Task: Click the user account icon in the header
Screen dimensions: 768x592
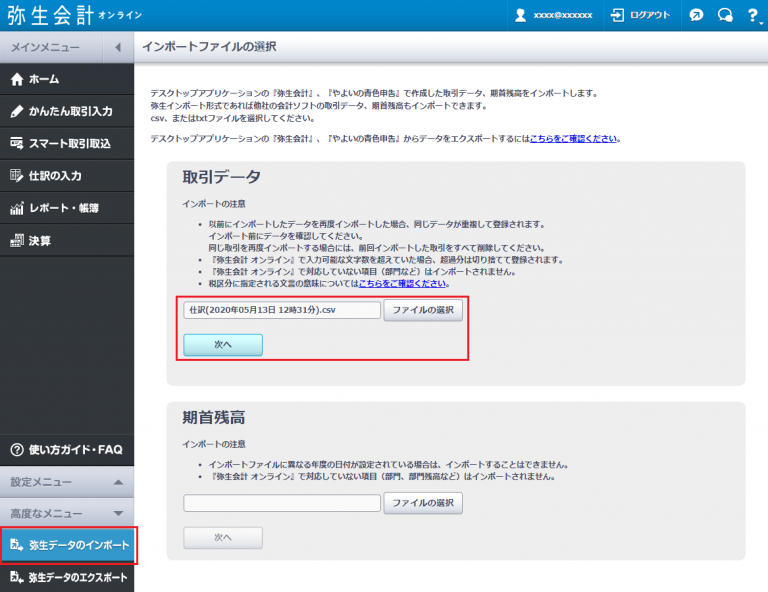Action: (x=520, y=15)
